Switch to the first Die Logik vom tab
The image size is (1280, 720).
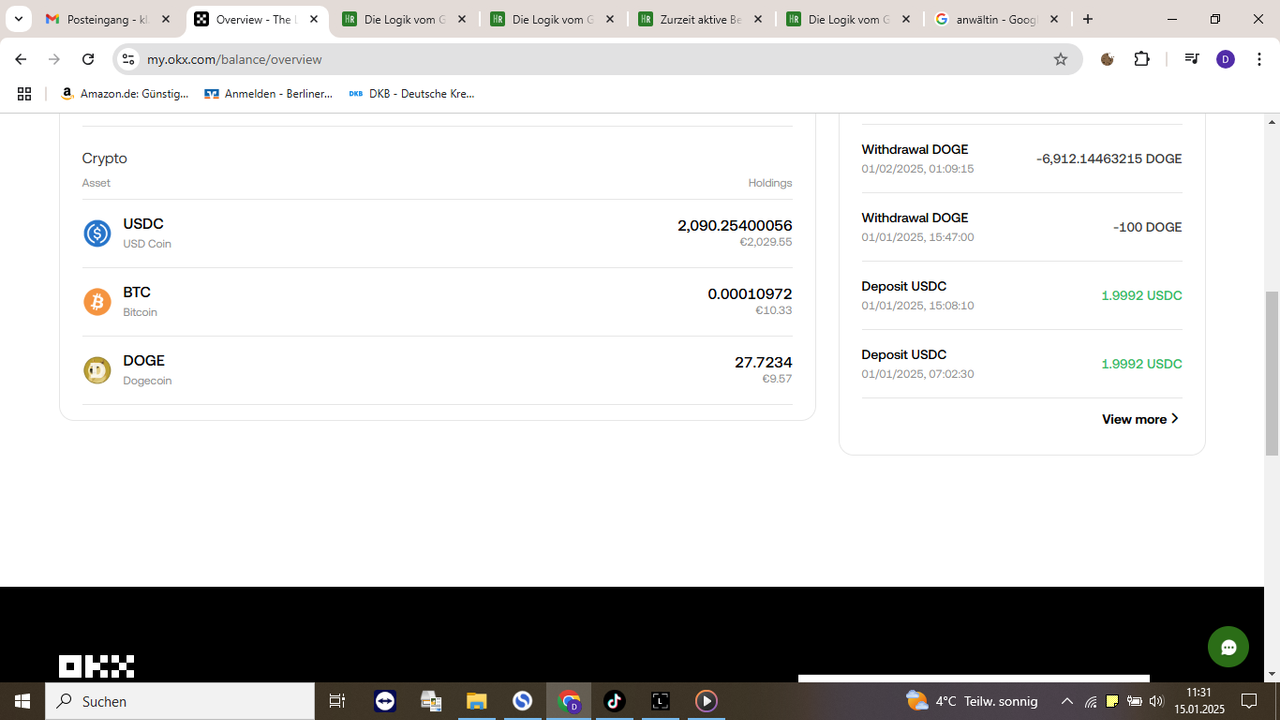tap(403, 19)
